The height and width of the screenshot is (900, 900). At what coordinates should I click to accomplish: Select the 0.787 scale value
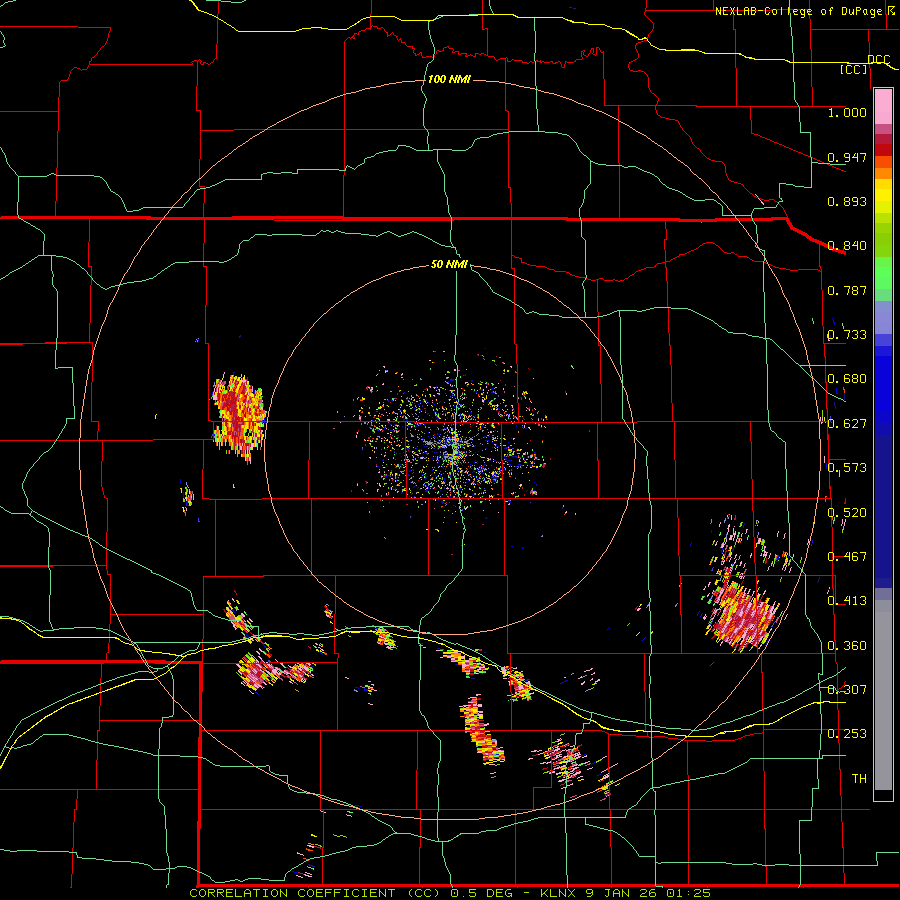point(847,290)
